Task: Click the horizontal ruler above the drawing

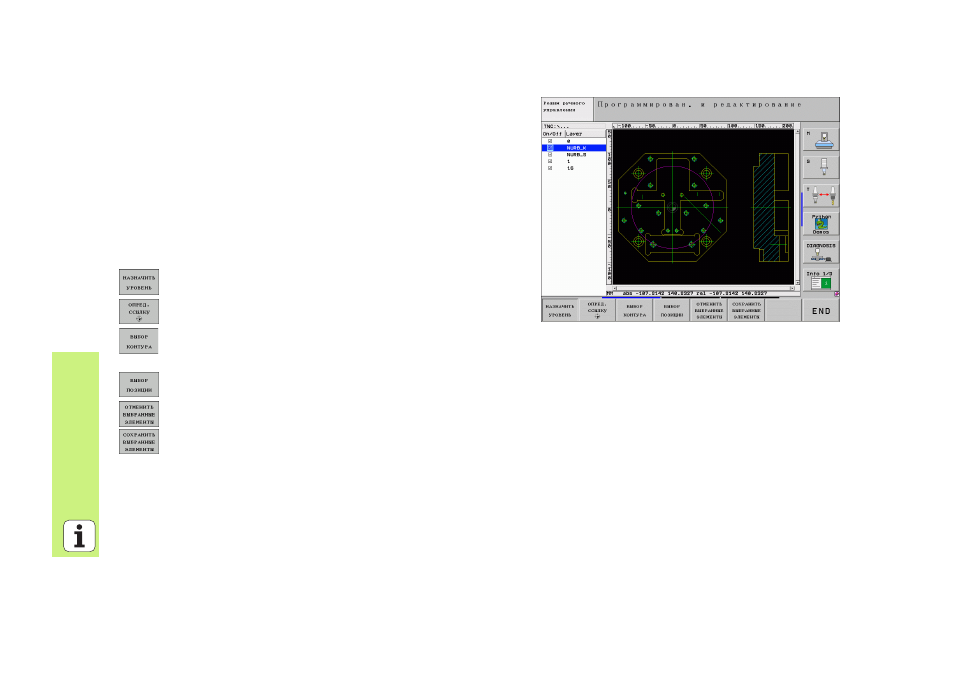Action: coord(703,126)
